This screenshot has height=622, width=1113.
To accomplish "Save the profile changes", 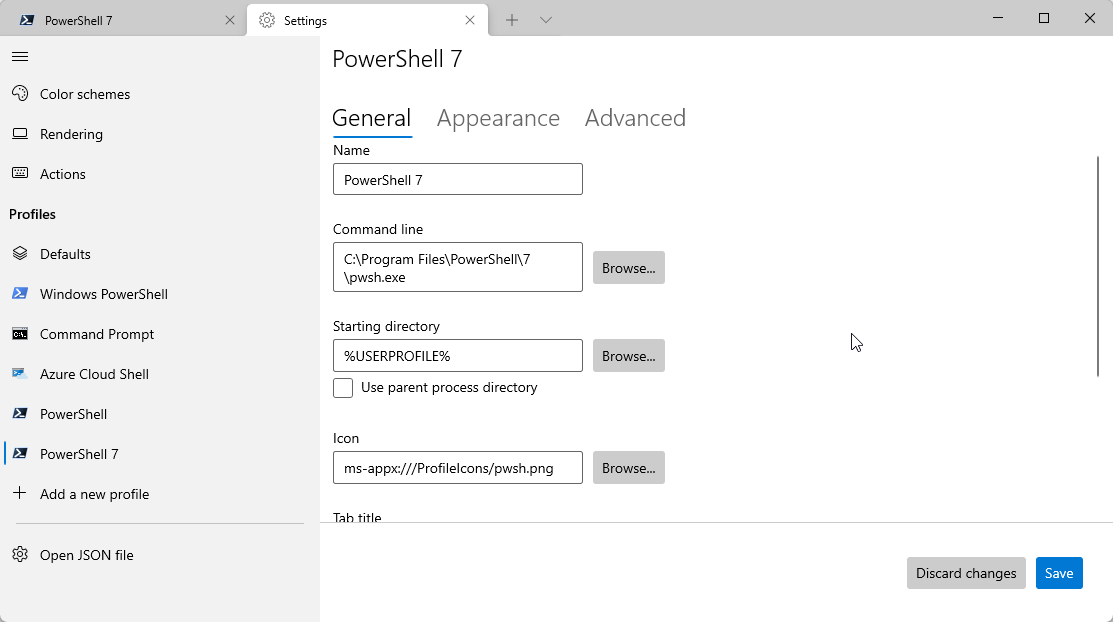I will pos(1059,573).
